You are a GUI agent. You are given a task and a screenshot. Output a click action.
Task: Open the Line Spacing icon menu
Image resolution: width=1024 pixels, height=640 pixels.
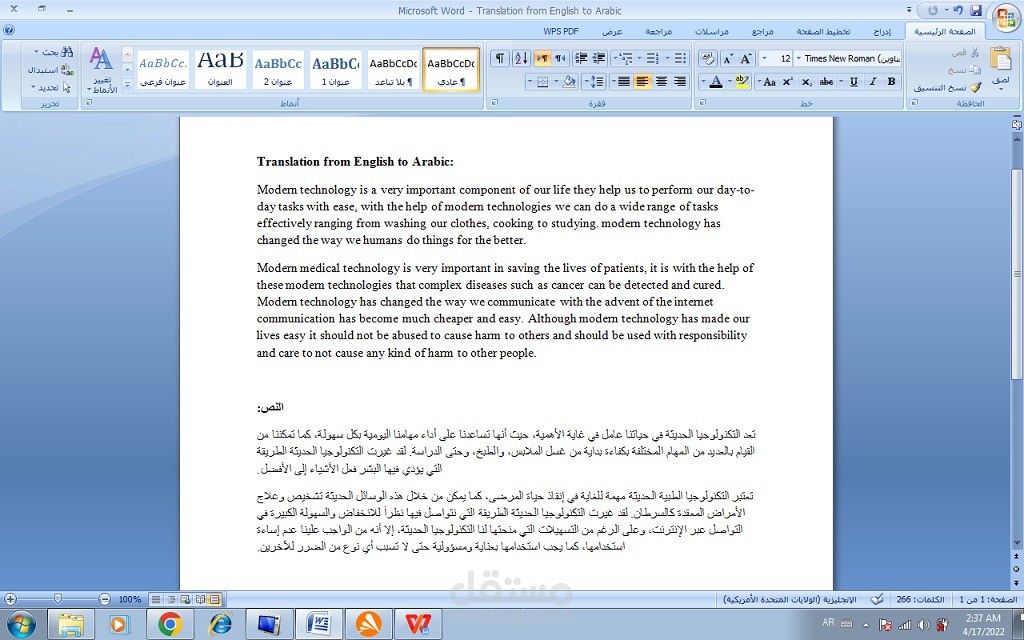597,82
